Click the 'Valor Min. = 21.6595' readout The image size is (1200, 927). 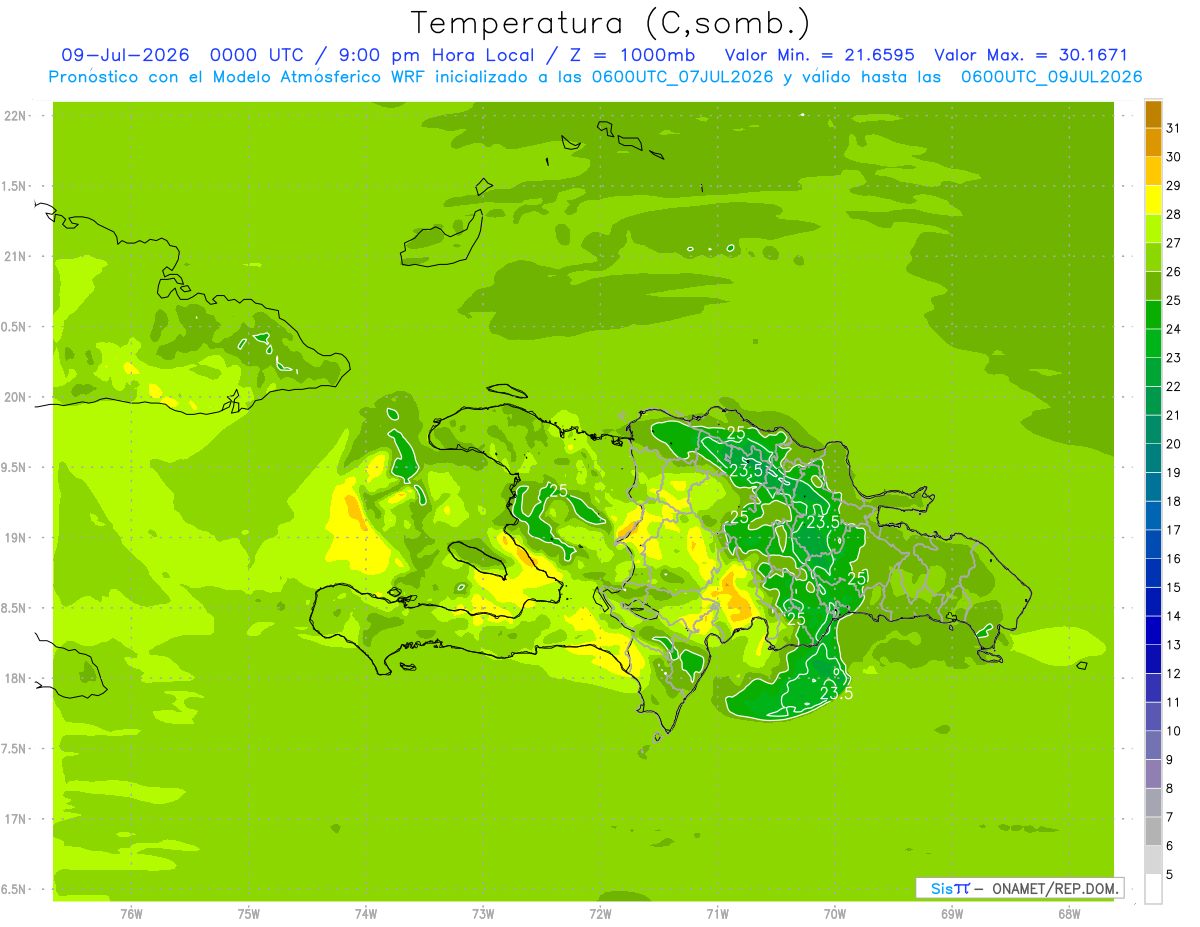click(818, 55)
